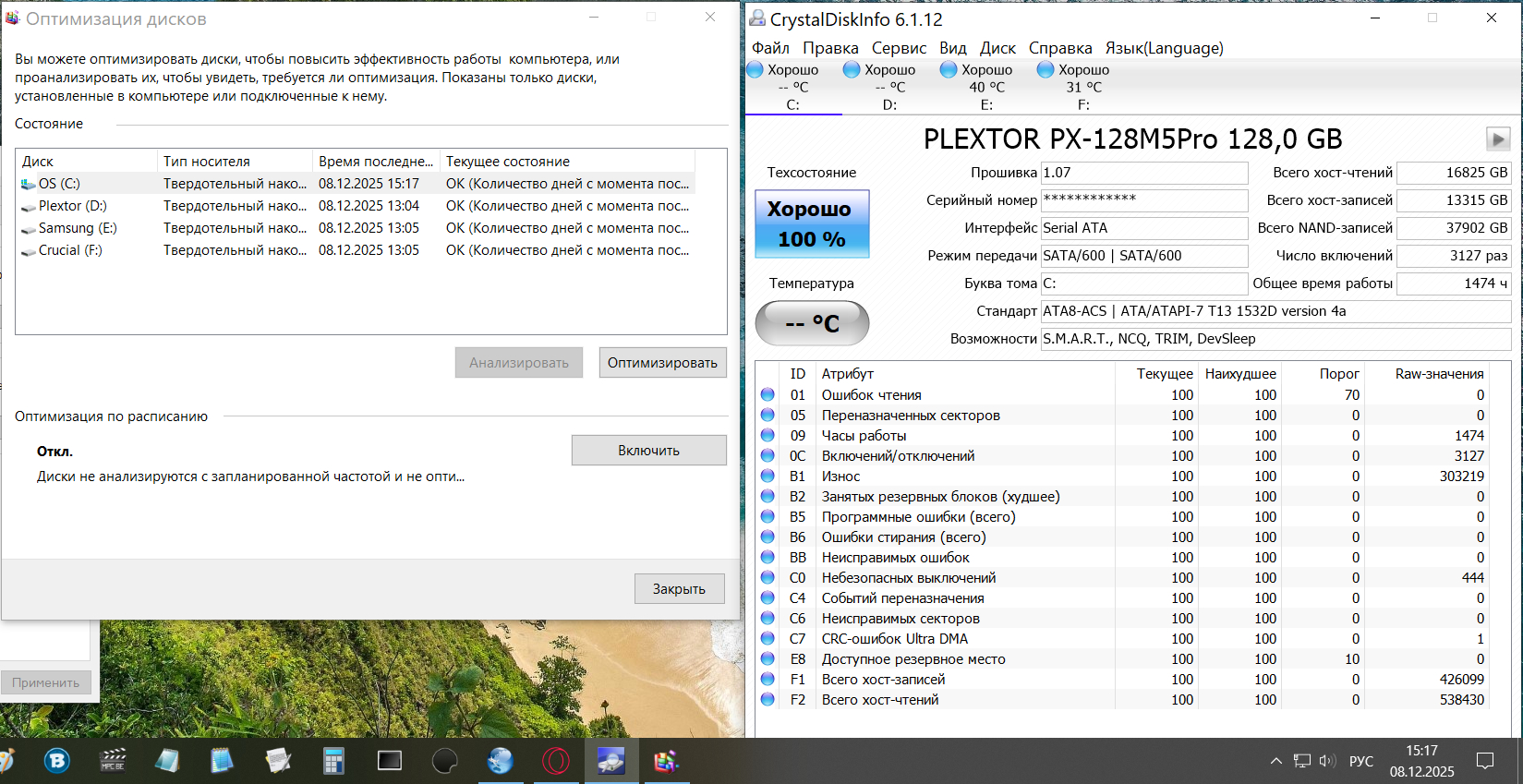1523x784 pixels.
Task: Open the Диск menu in CrystalDiskInfo
Action: 997,48
